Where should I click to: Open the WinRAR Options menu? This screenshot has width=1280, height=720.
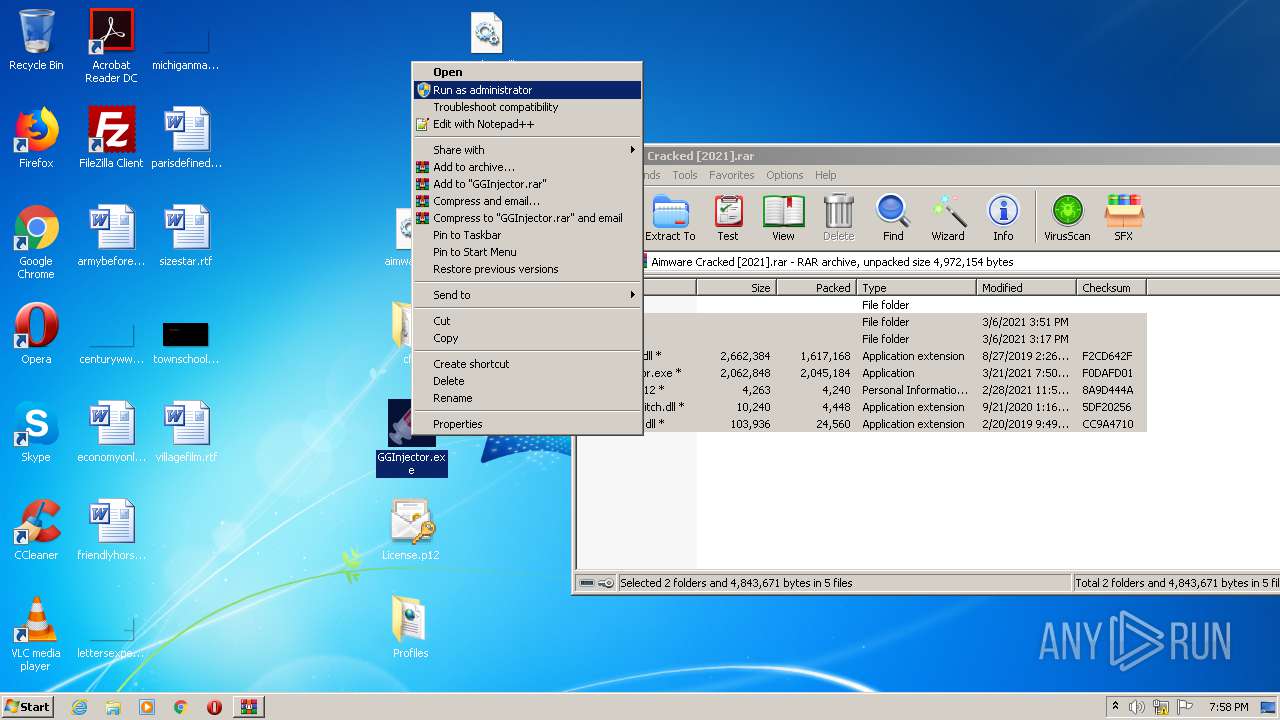[785, 175]
